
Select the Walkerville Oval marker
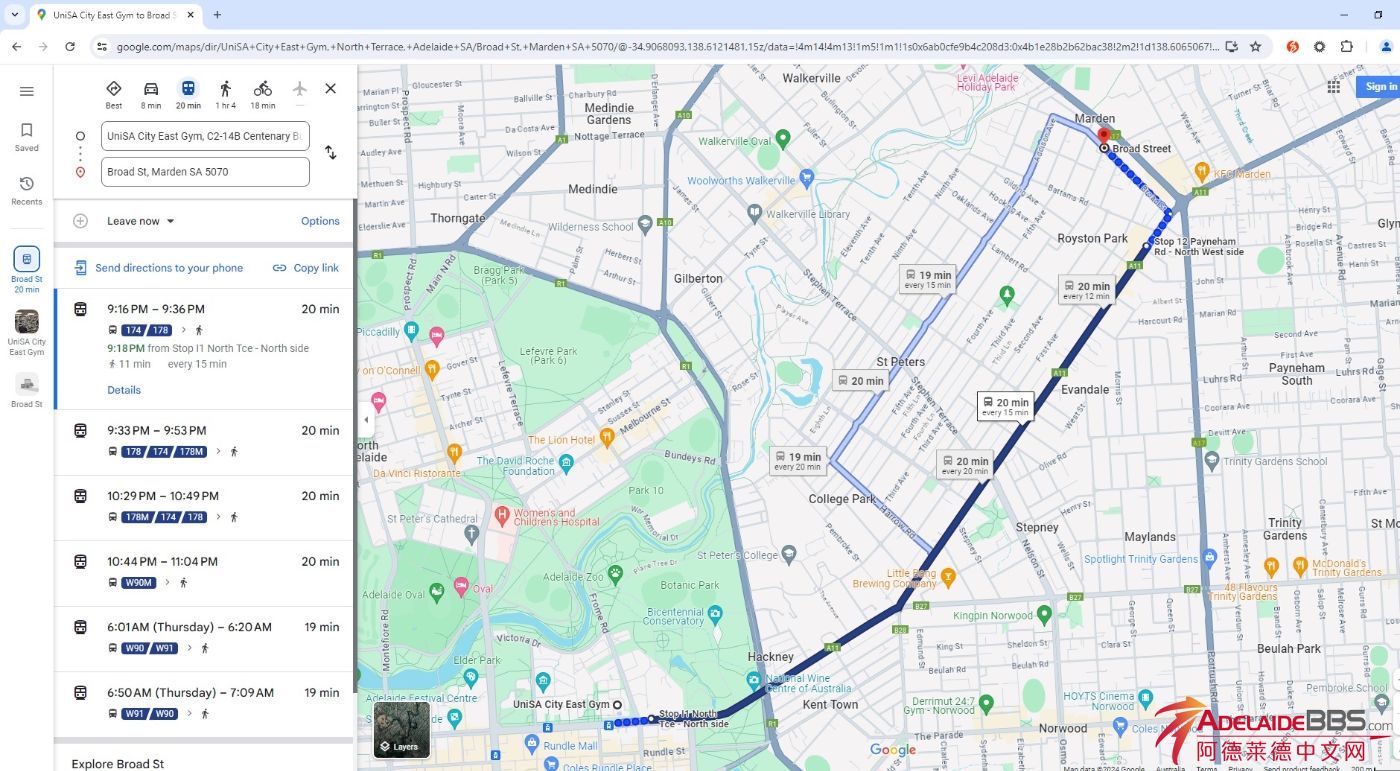784,138
